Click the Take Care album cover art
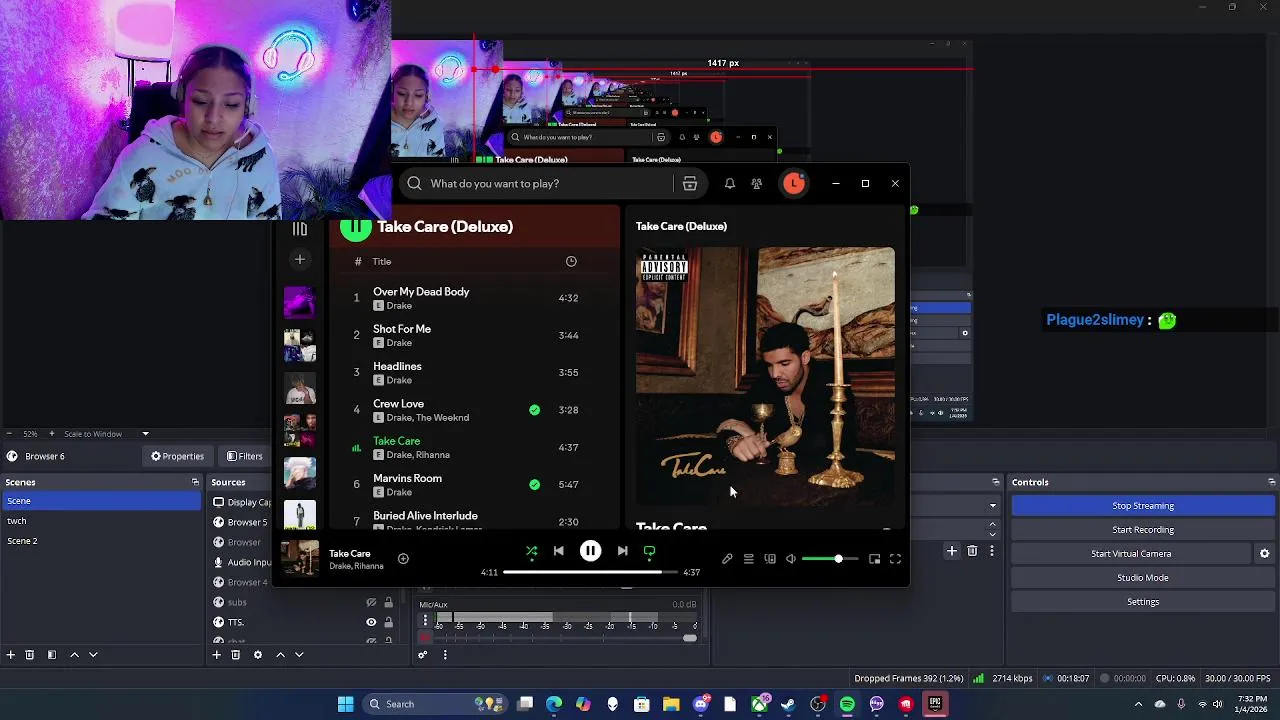 click(765, 376)
